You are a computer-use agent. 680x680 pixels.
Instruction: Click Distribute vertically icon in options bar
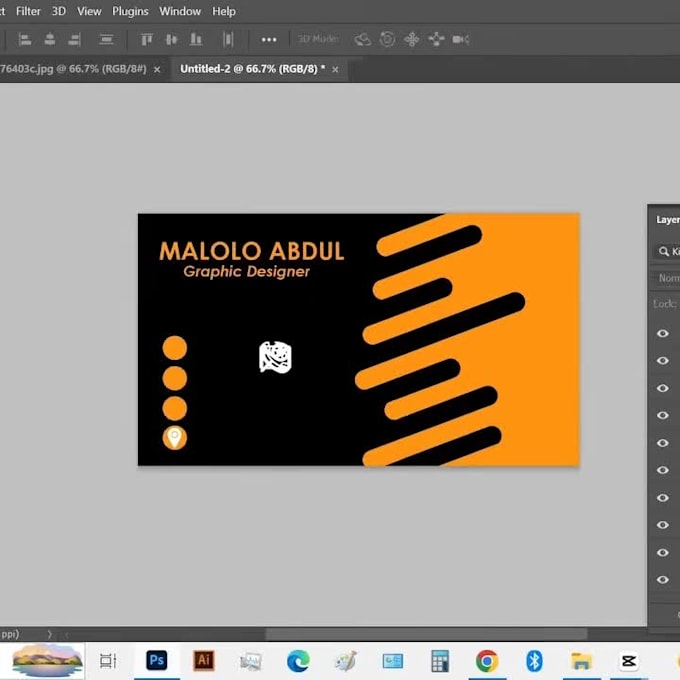106,40
